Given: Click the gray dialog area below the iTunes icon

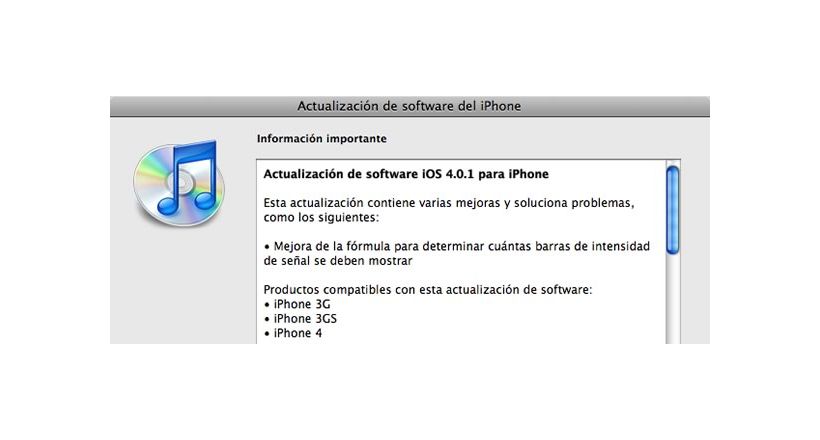Looking at the screenshot, I should (x=179, y=287).
